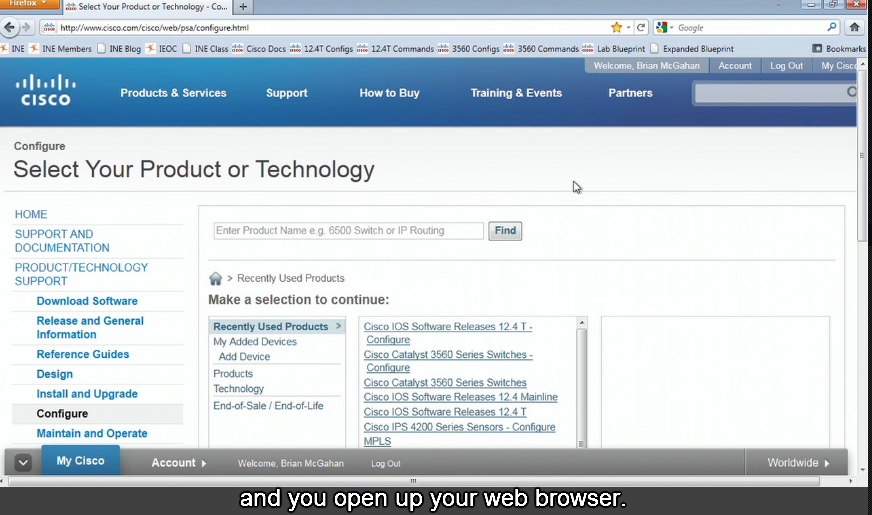Select Add Device option
This screenshot has height=515, width=872.
click(x=244, y=356)
